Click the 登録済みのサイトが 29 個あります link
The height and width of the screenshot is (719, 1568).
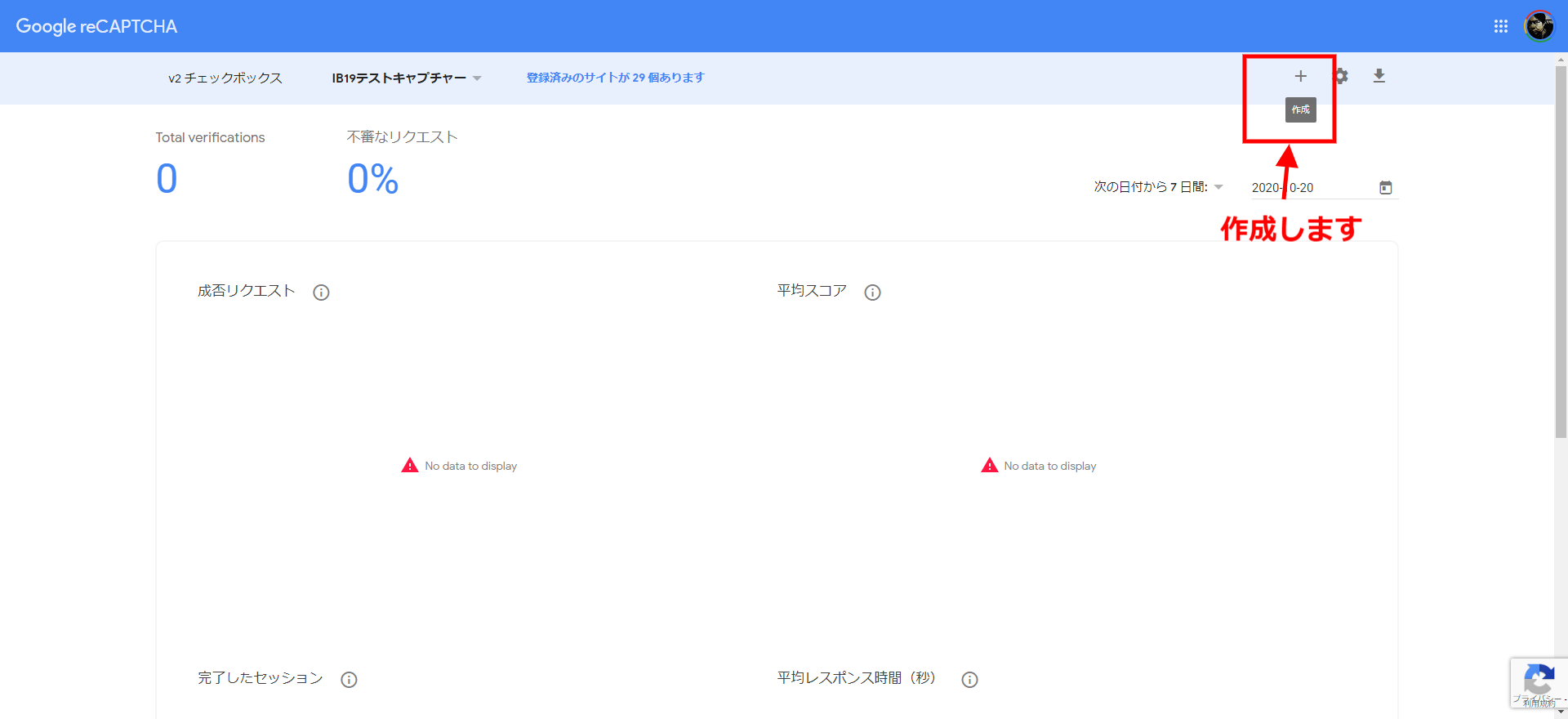[x=615, y=78]
